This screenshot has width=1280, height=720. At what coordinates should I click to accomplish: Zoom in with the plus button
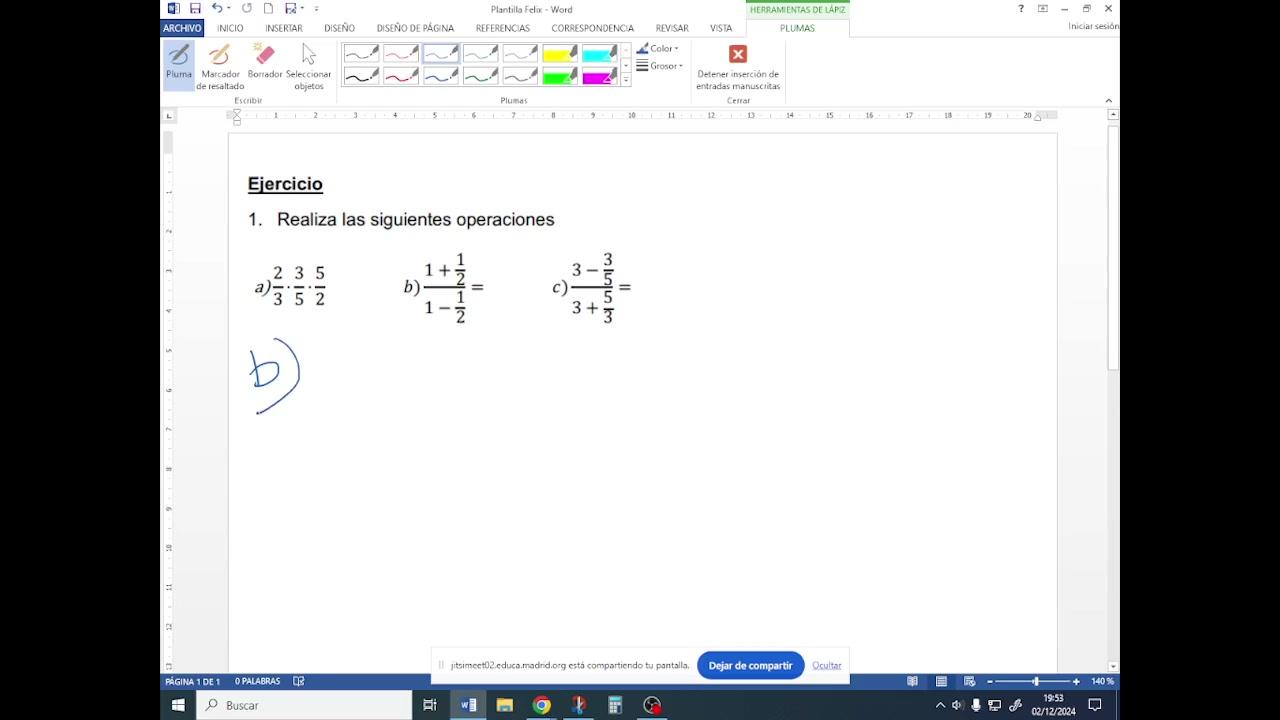click(x=1076, y=681)
